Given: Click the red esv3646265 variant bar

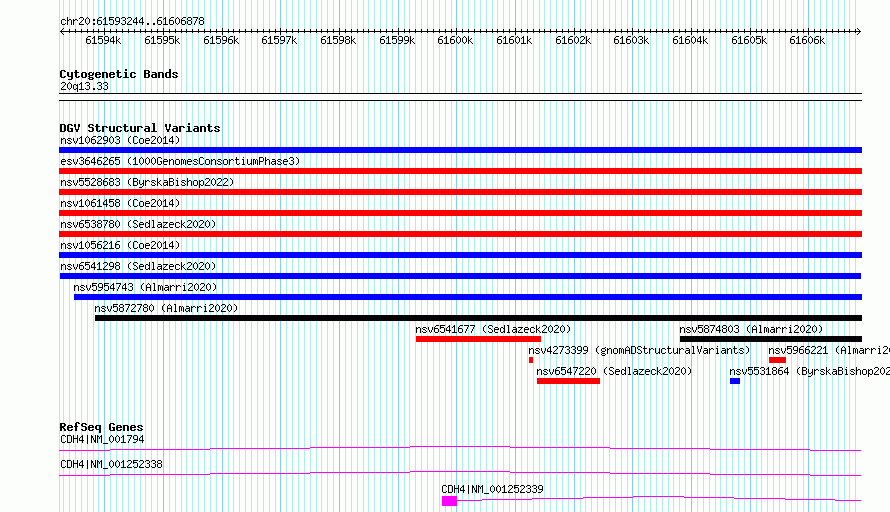Looking at the screenshot, I should click(x=460, y=171).
